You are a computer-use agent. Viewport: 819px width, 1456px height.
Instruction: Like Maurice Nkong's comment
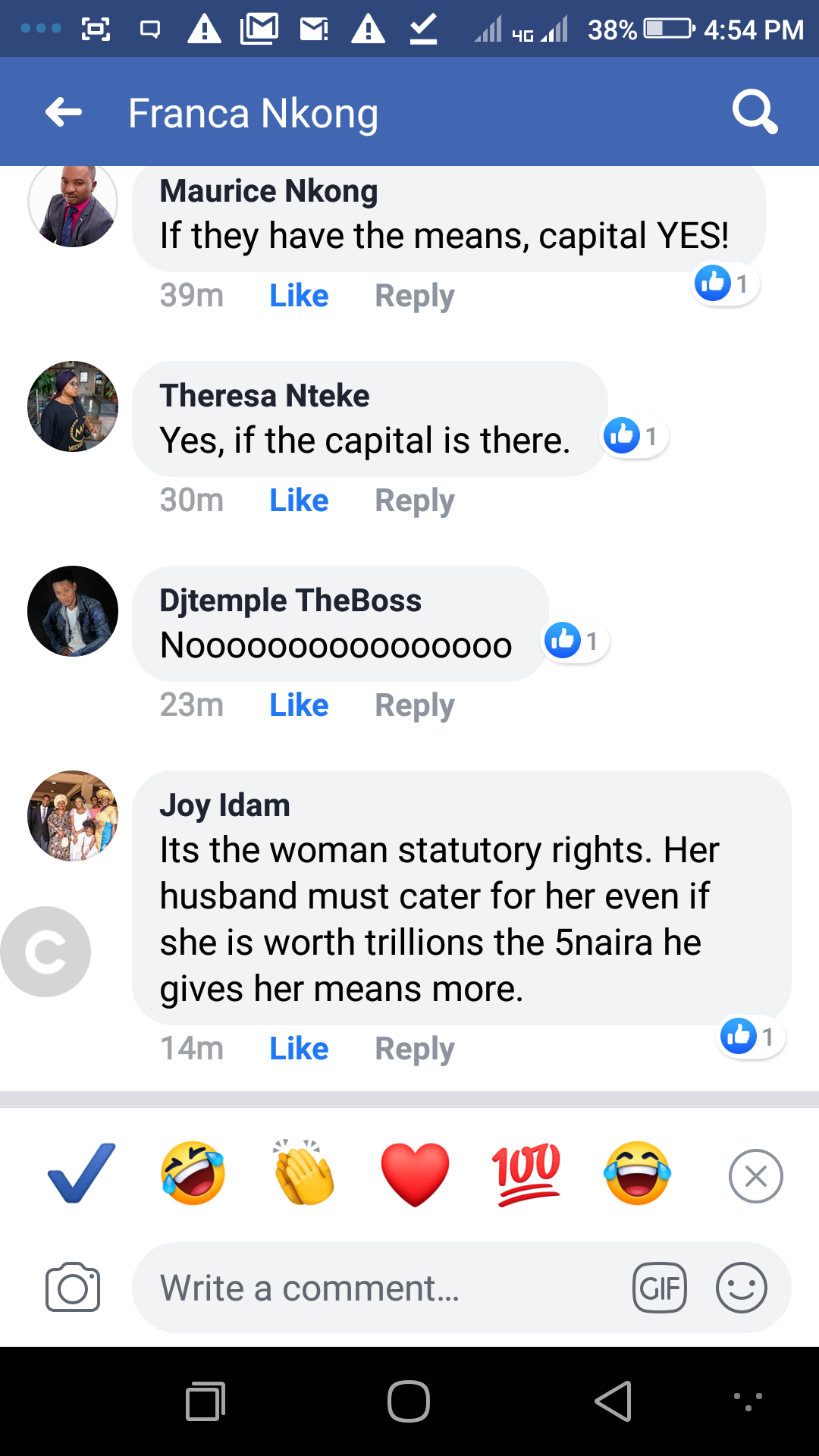[x=299, y=296]
